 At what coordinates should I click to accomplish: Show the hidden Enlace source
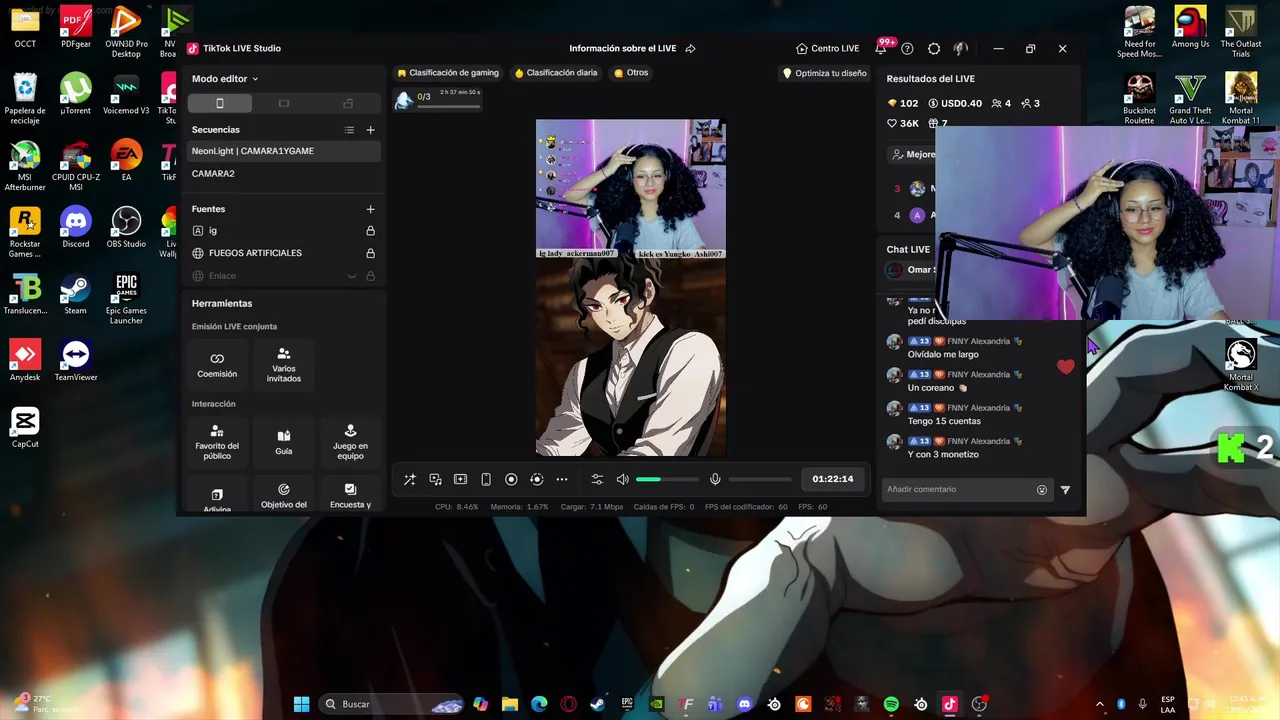(x=351, y=276)
